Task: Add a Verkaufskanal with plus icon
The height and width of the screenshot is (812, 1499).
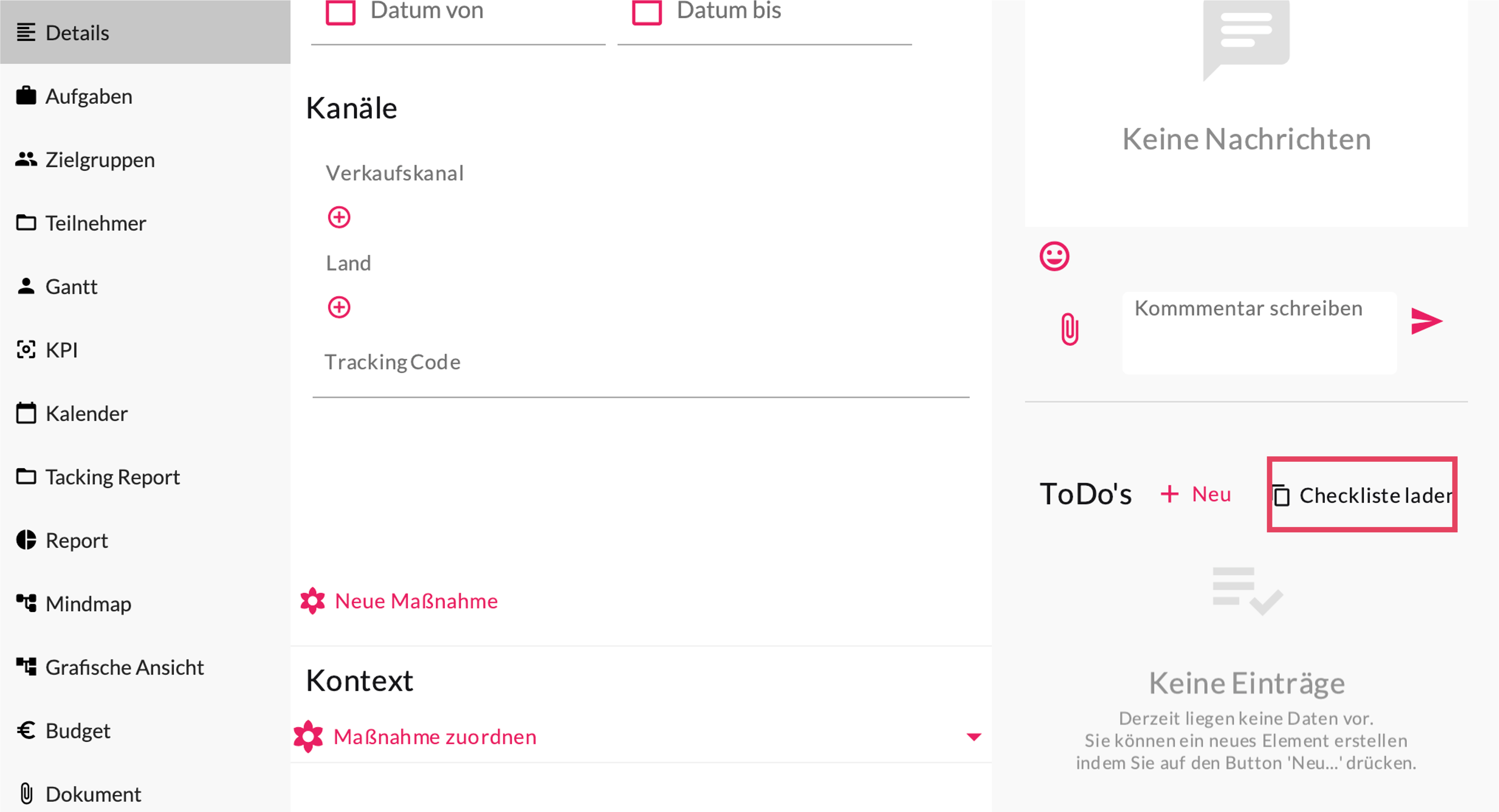Action: tap(339, 218)
